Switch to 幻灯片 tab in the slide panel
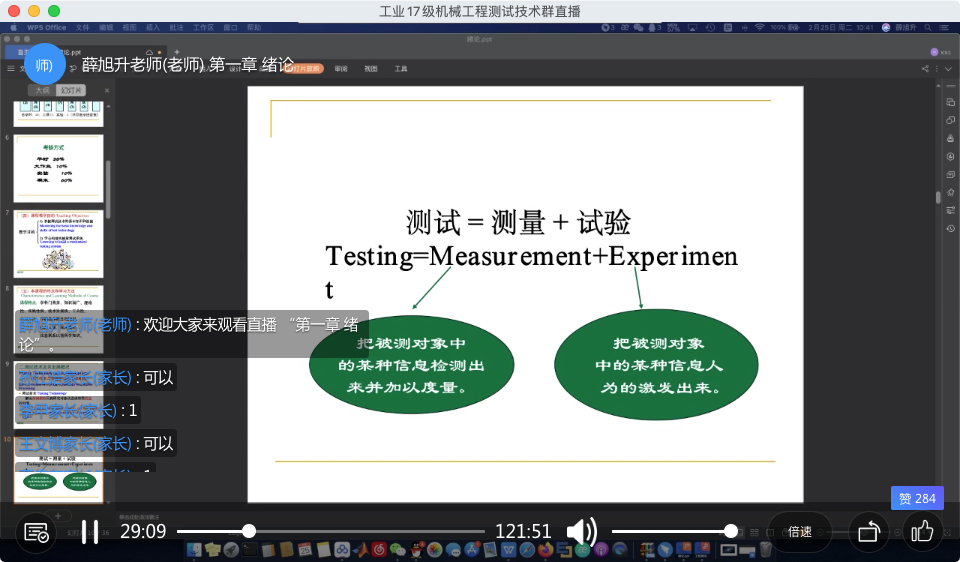Viewport: 960px width, 562px height. point(72,90)
